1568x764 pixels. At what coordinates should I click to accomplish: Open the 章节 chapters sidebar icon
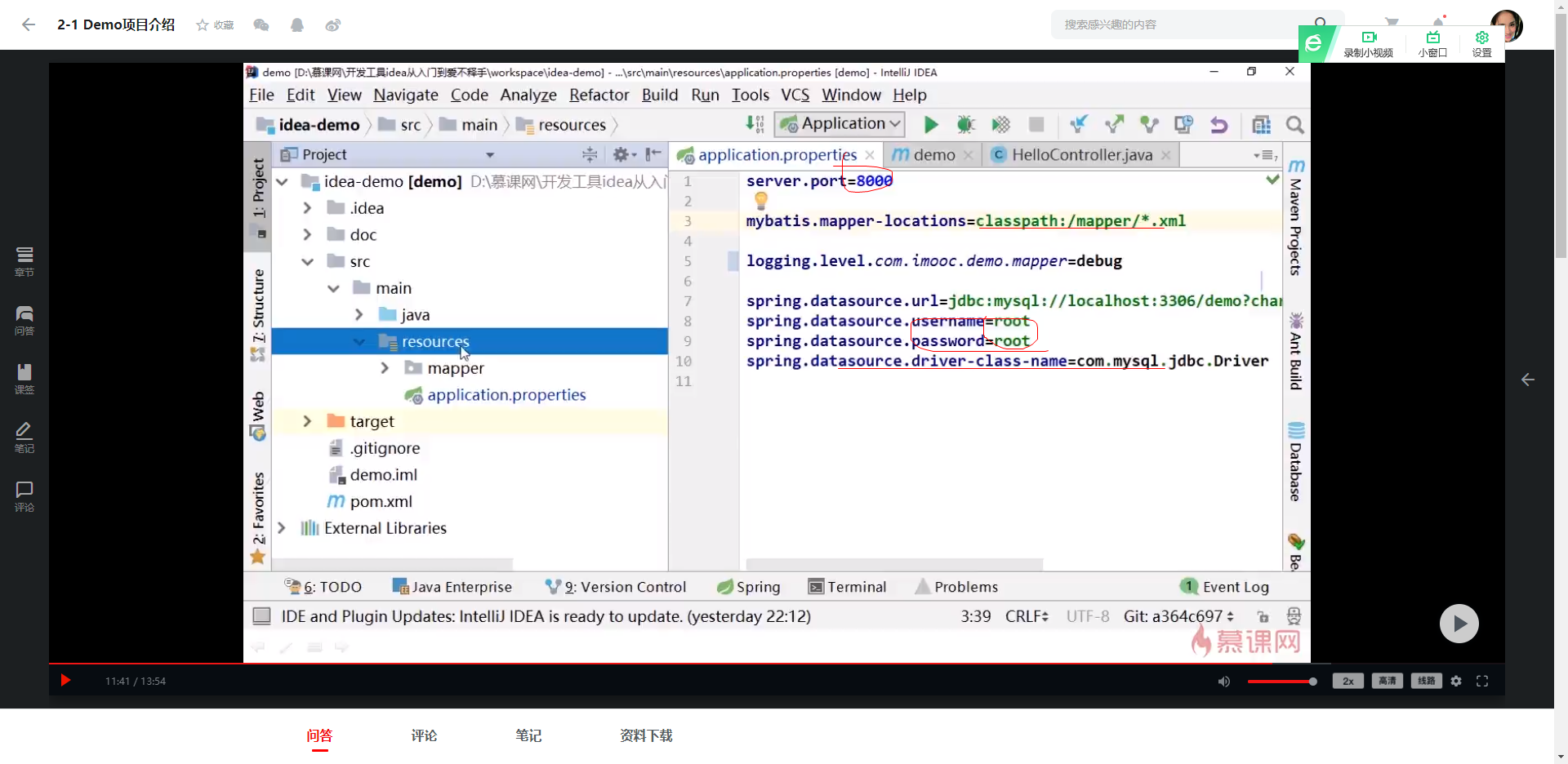24,262
